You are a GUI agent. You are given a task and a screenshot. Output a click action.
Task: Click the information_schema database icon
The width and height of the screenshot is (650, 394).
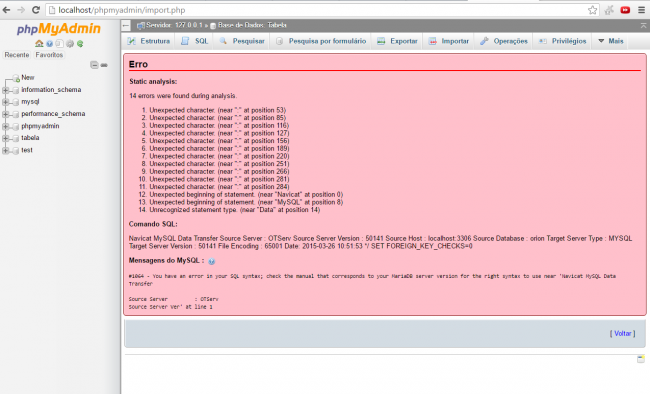tap(16, 90)
